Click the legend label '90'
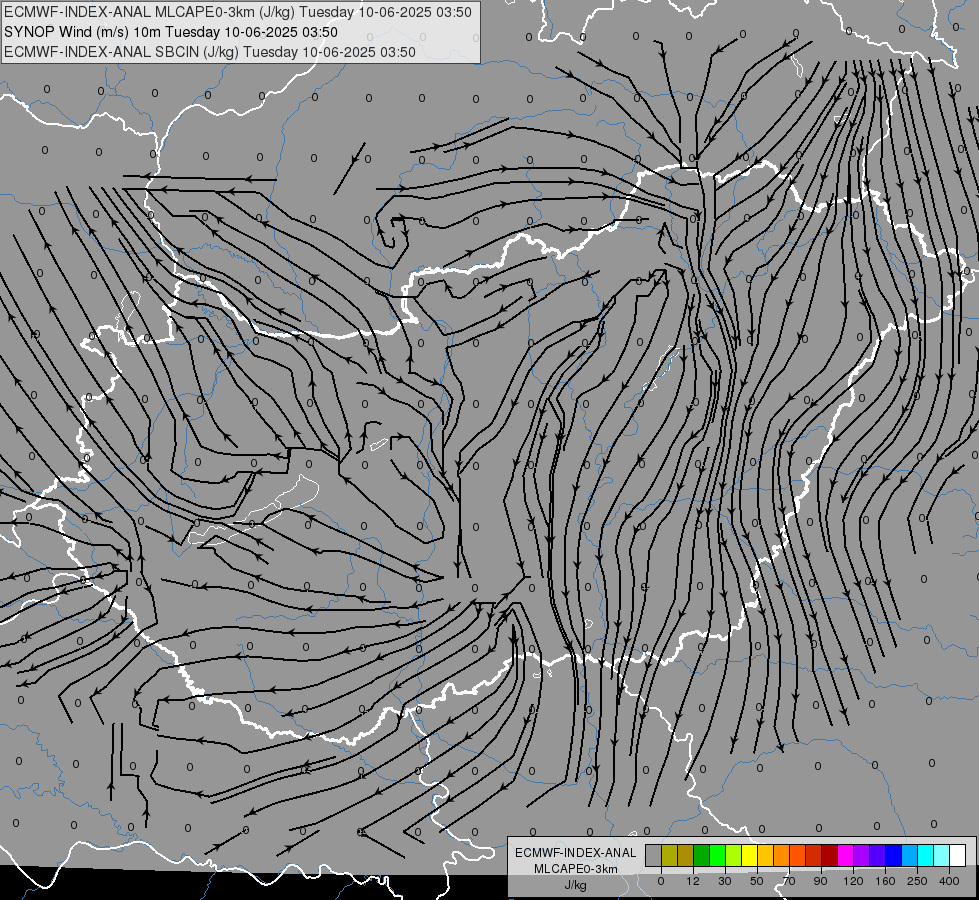 pyautogui.click(x=820, y=881)
